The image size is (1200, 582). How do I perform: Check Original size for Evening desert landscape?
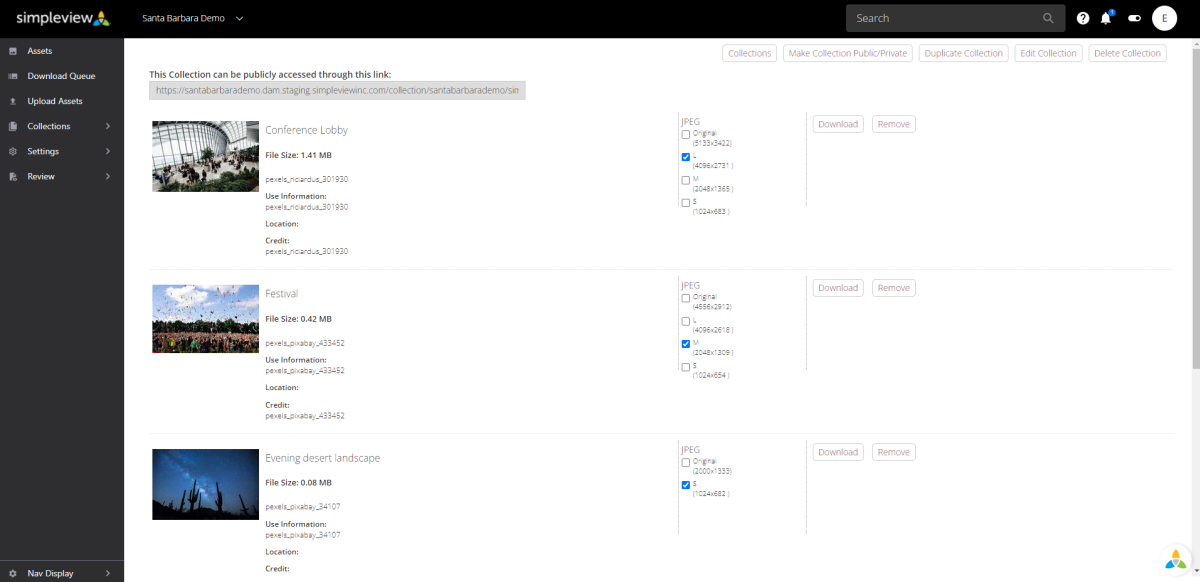pyautogui.click(x=686, y=462)
